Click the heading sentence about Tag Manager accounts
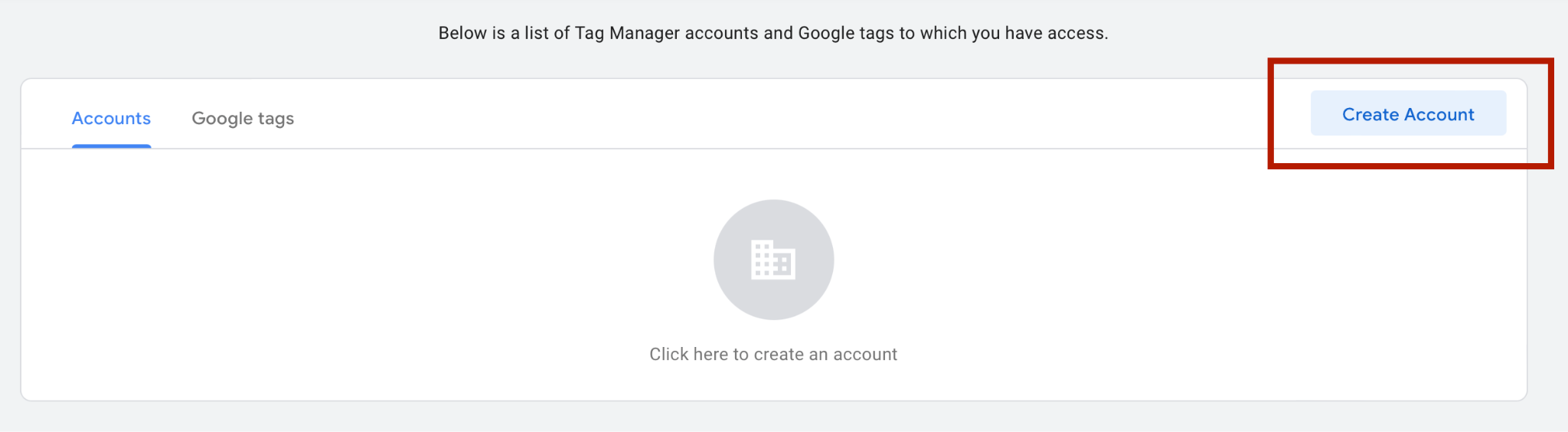This screenshot has width=1568, height=432. tap(773, 33)
